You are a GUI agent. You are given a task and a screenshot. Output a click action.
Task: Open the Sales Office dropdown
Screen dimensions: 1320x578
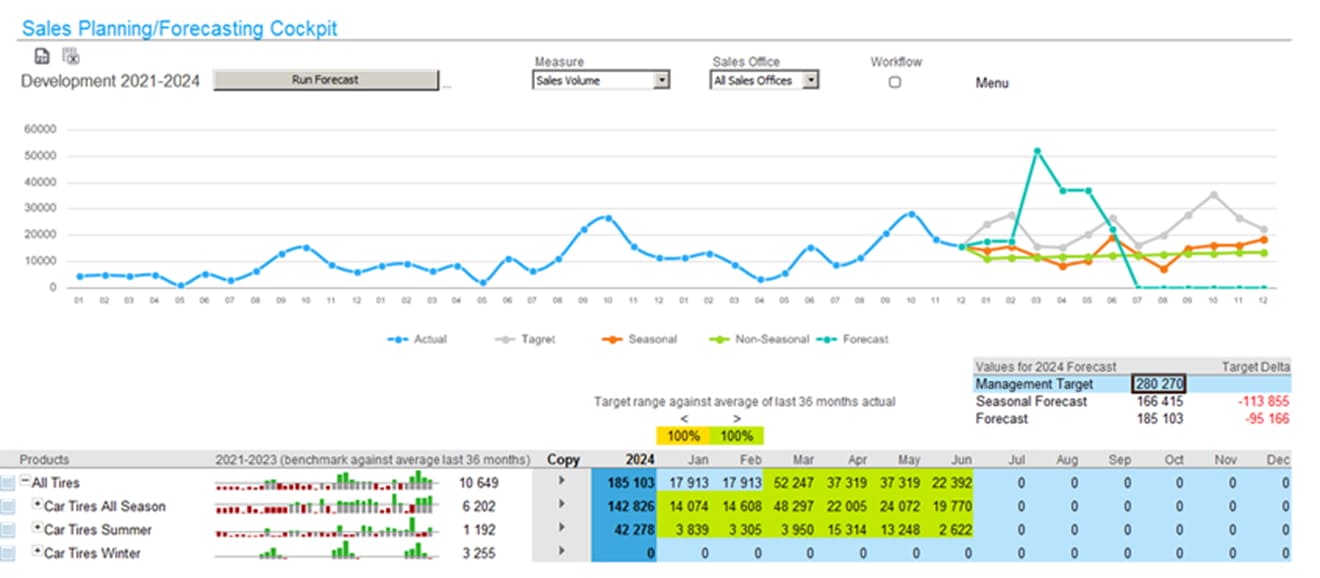810,81
